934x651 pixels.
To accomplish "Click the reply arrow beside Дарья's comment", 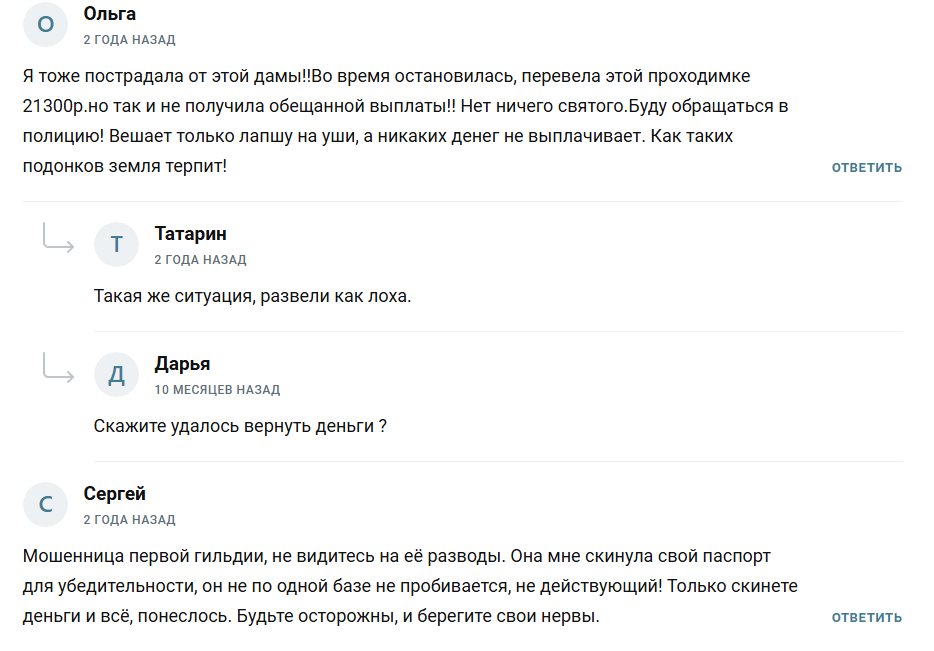I will (58, 367).
